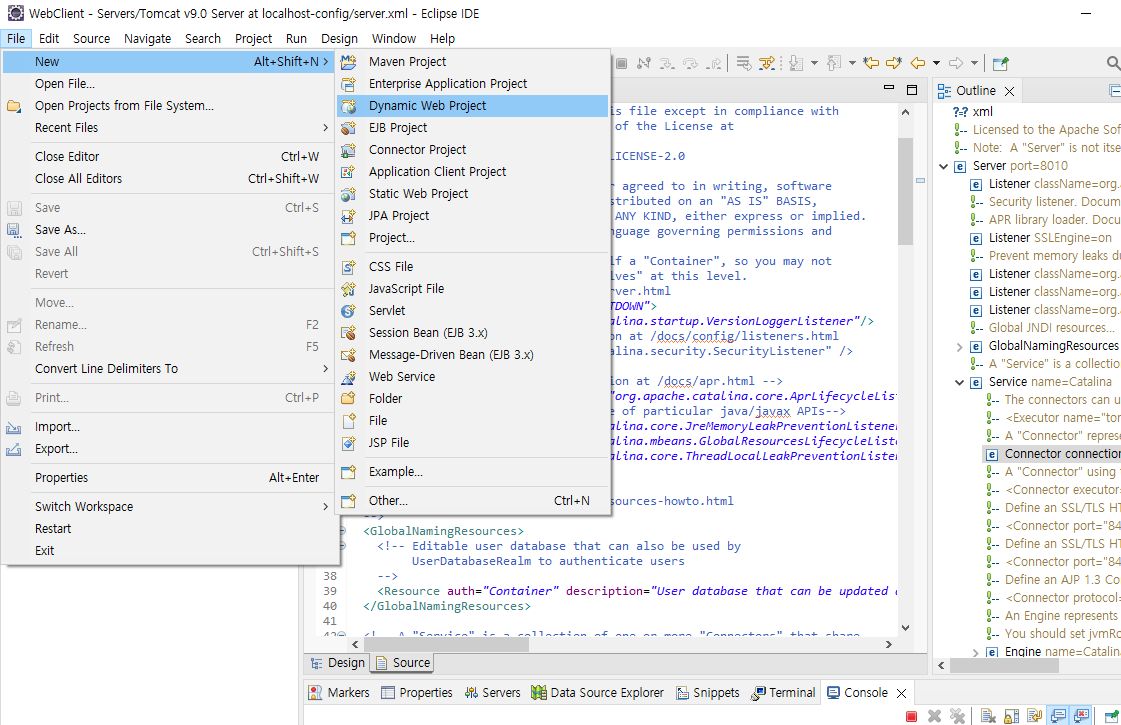This screenshot has width=1121, height=725.
Task: Expand the GlobalNamingResources outline node
Action: [959, 346]
